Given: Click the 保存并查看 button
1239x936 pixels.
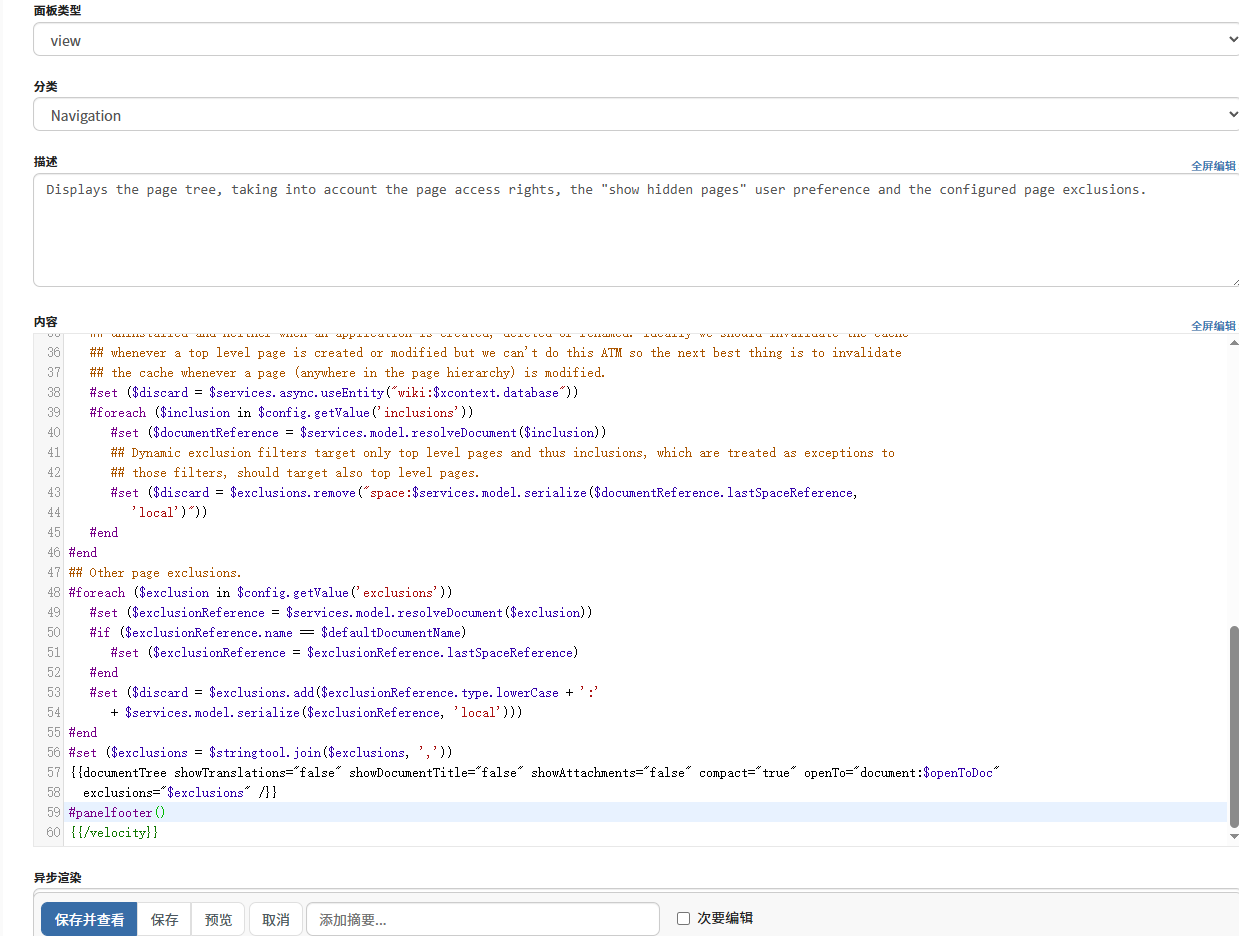Looking at the screenshot, I should (88, 918).
